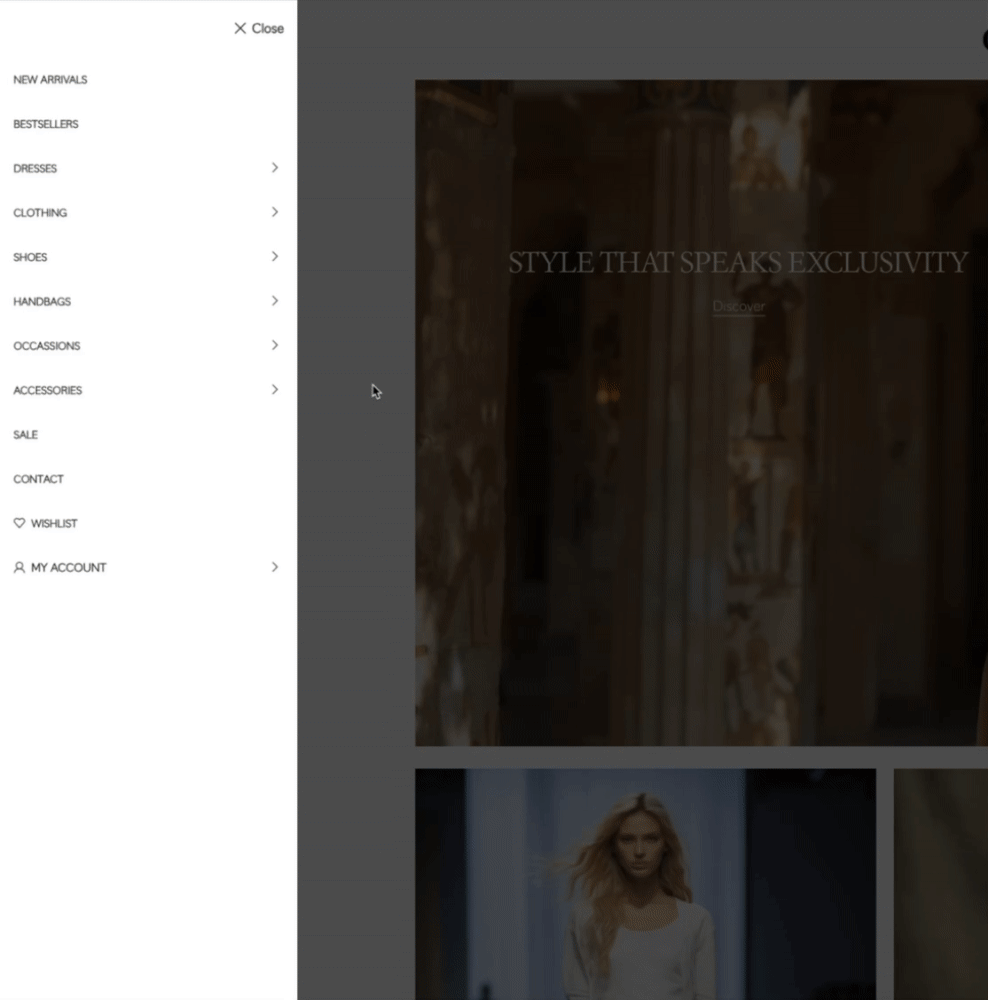Image resolution: width=988 pixels, height=1000 pixels.
Task: Go to the Sale page
Action: pyautogui.click(x=26, y=435)
